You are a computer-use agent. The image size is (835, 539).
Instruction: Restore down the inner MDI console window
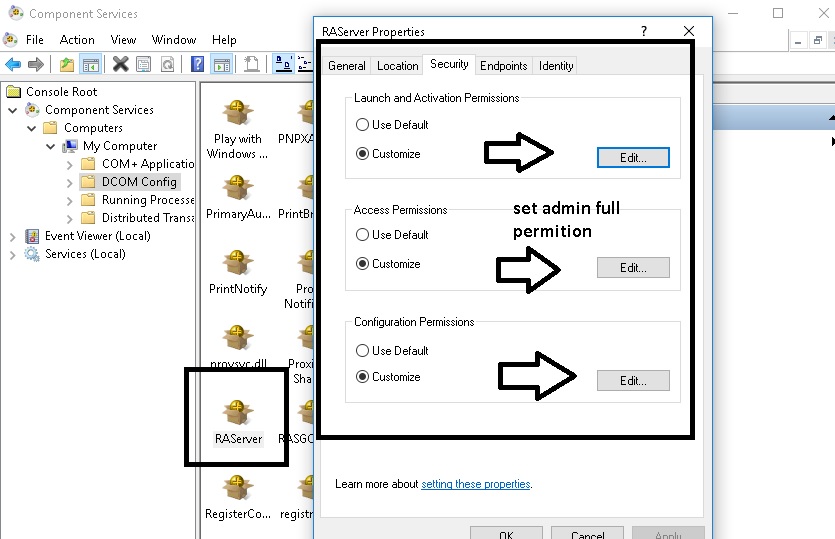817,41
